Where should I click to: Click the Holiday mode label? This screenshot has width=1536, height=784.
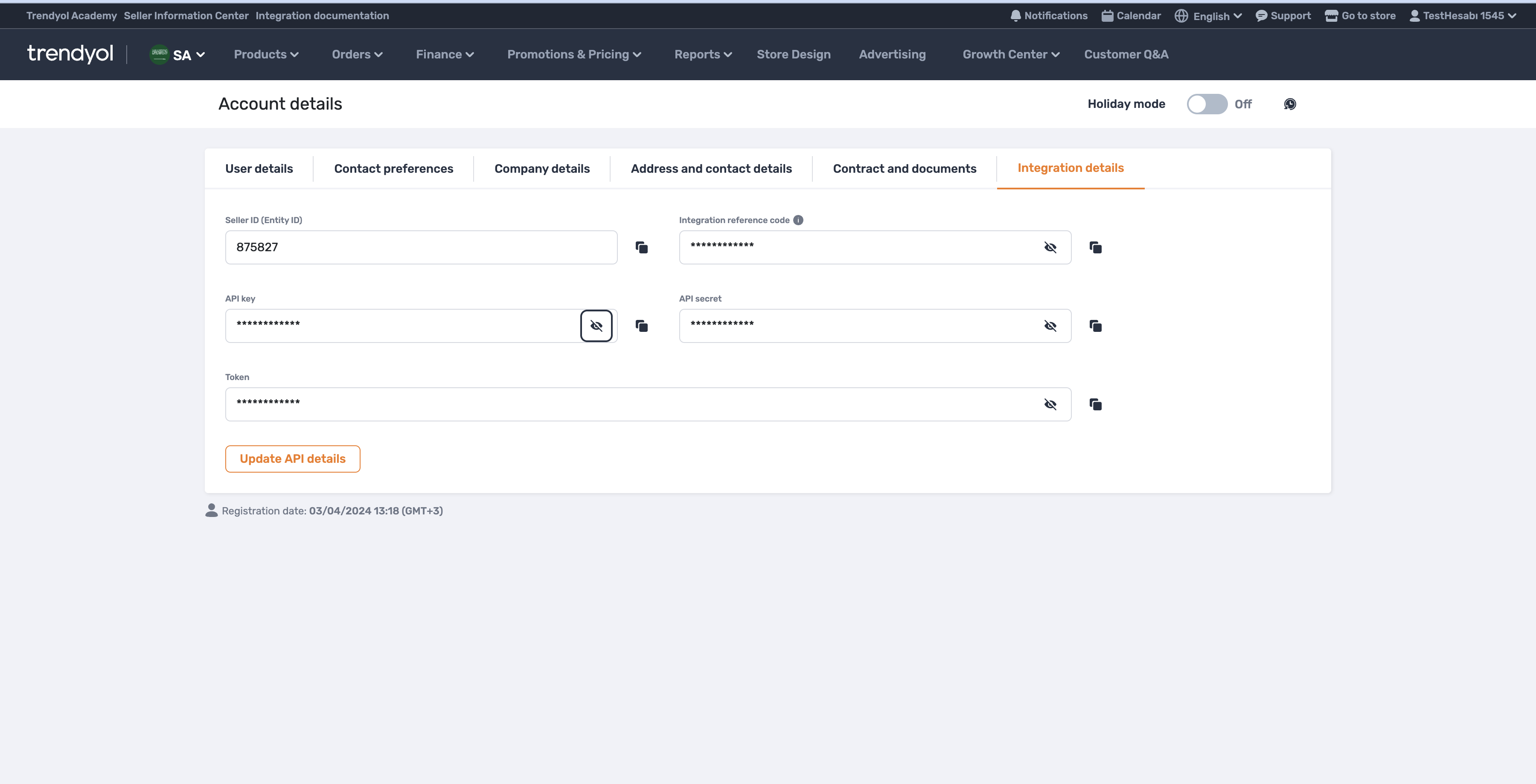point(1126,104)
